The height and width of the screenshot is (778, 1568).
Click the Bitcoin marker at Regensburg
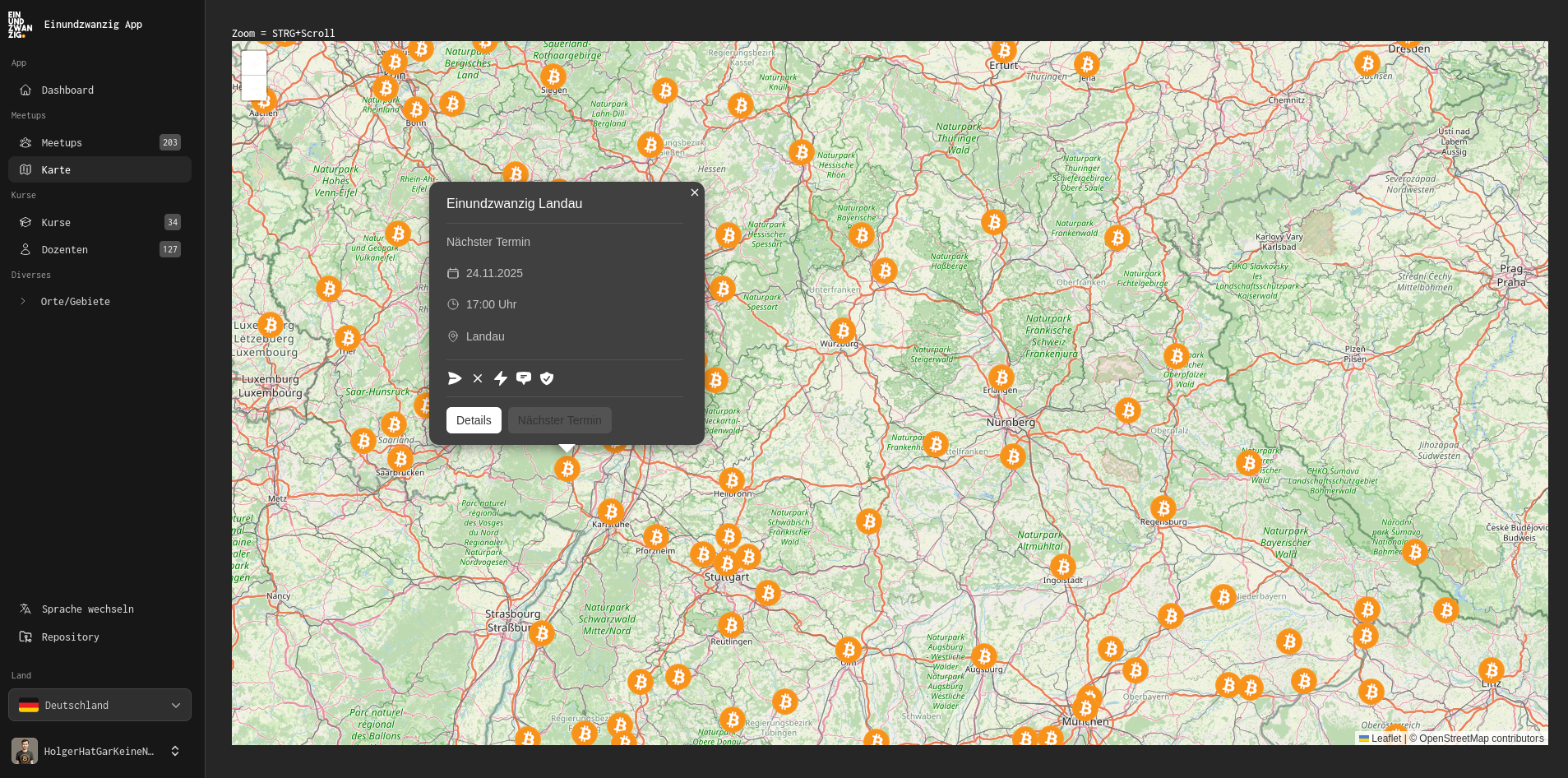click(1163, 508)
